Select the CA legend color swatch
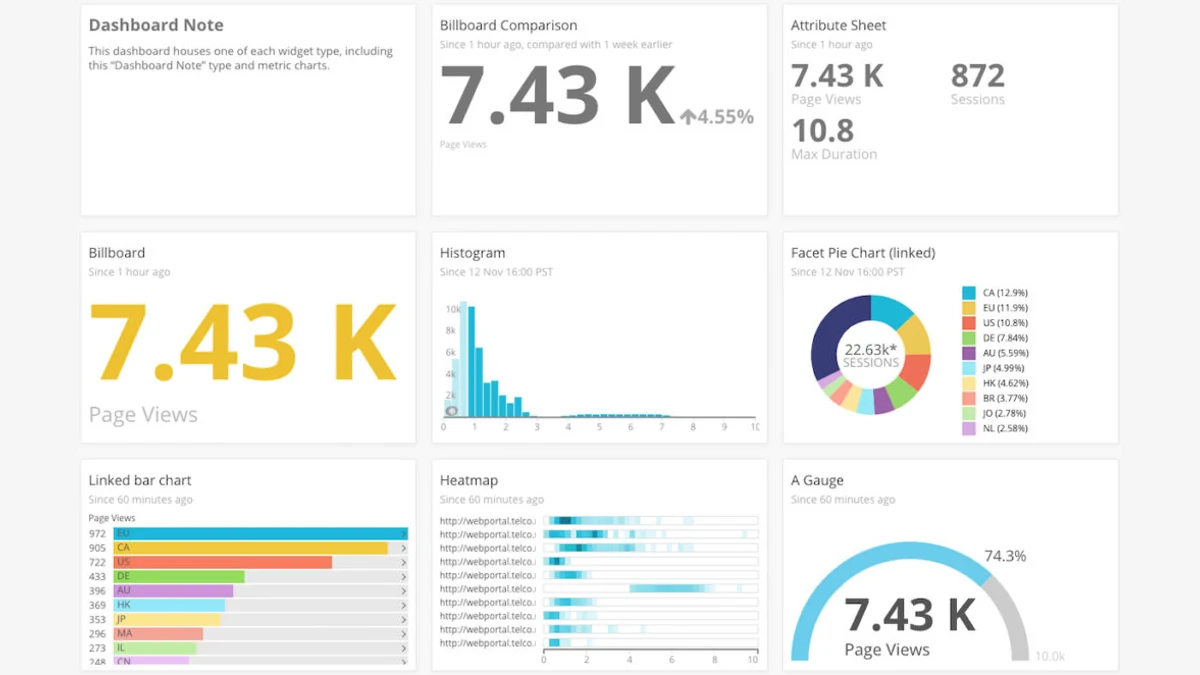This screenshot has width=1200, height=675. pyautogui.click(x=968, y=293)
